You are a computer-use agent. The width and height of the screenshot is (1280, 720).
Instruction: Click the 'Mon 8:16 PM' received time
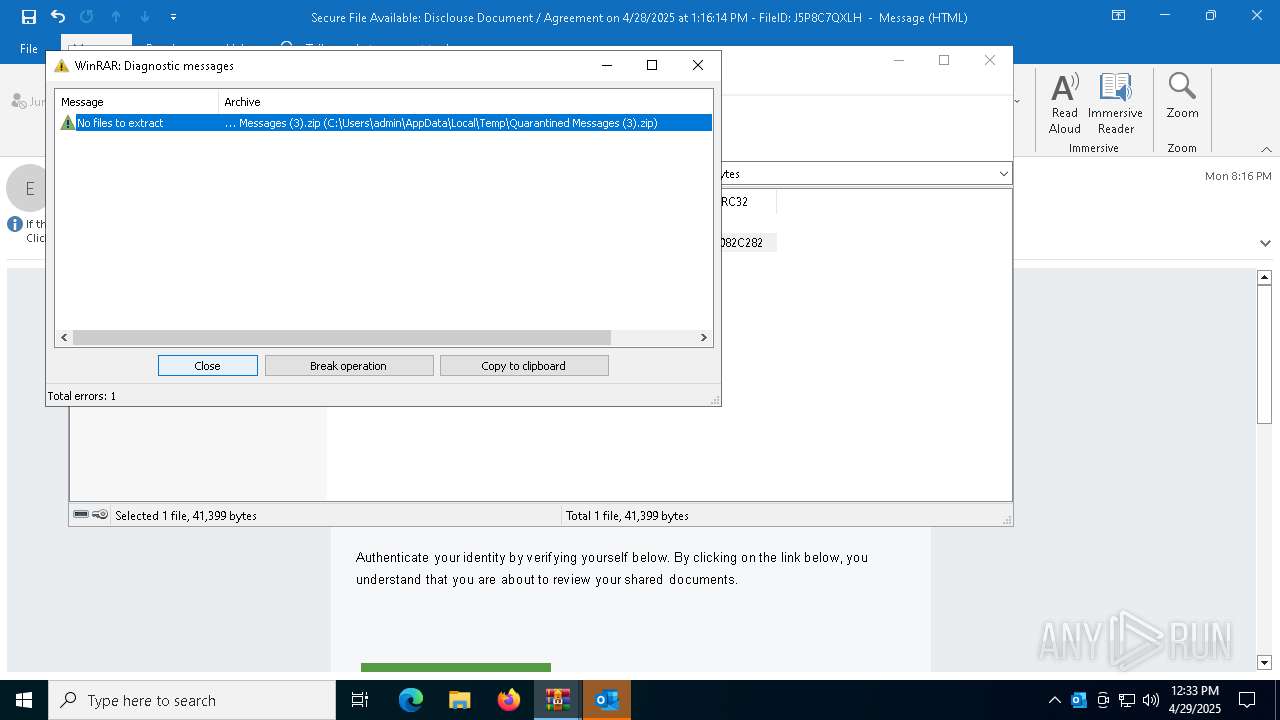(x=1238, y=176)
